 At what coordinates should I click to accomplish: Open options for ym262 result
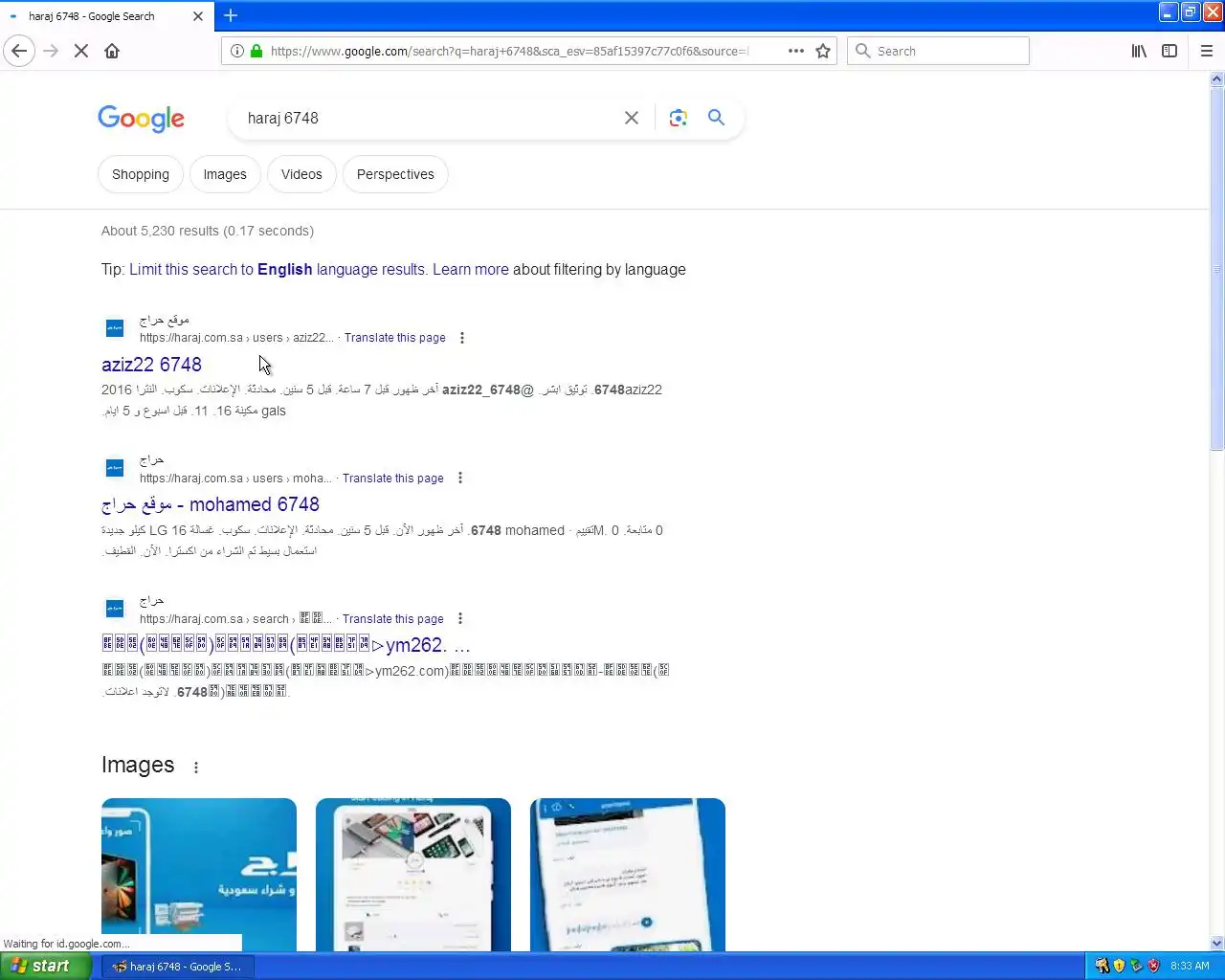460,619
